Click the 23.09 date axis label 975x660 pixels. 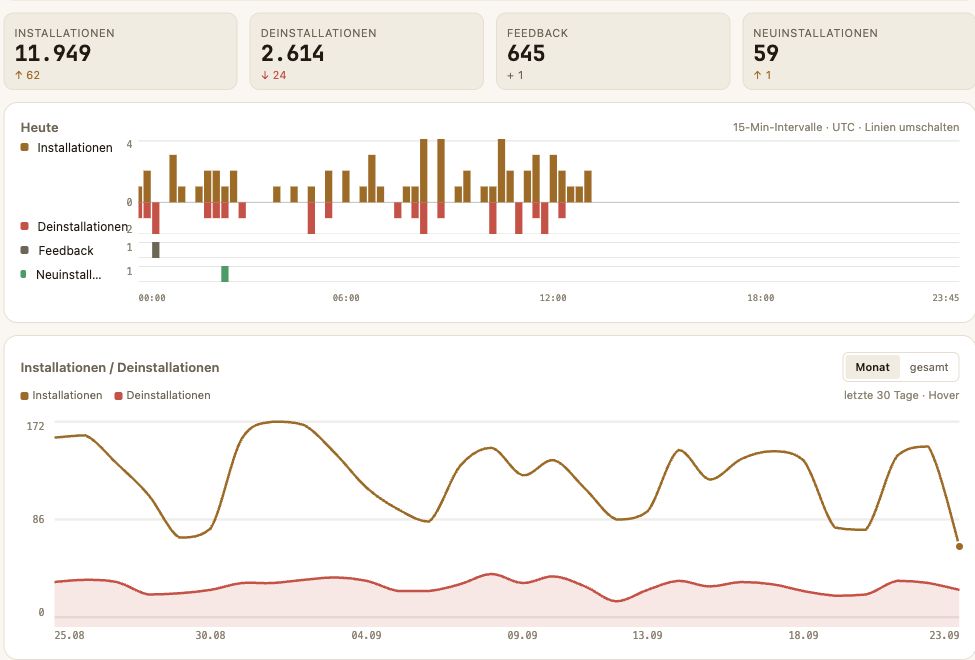[x=945, y=635]
